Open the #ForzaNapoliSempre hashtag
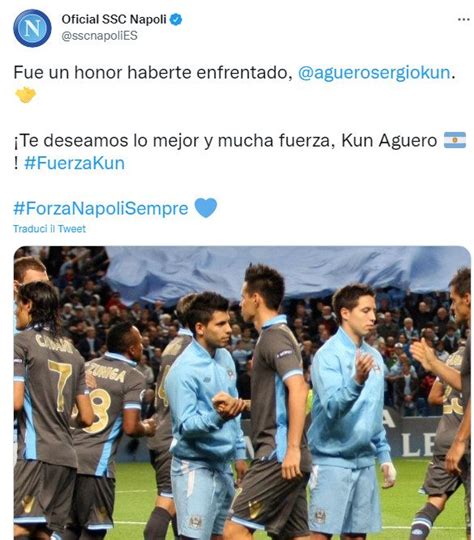The height and width of the screenshot is (540, 474). (x=101, y=208)
